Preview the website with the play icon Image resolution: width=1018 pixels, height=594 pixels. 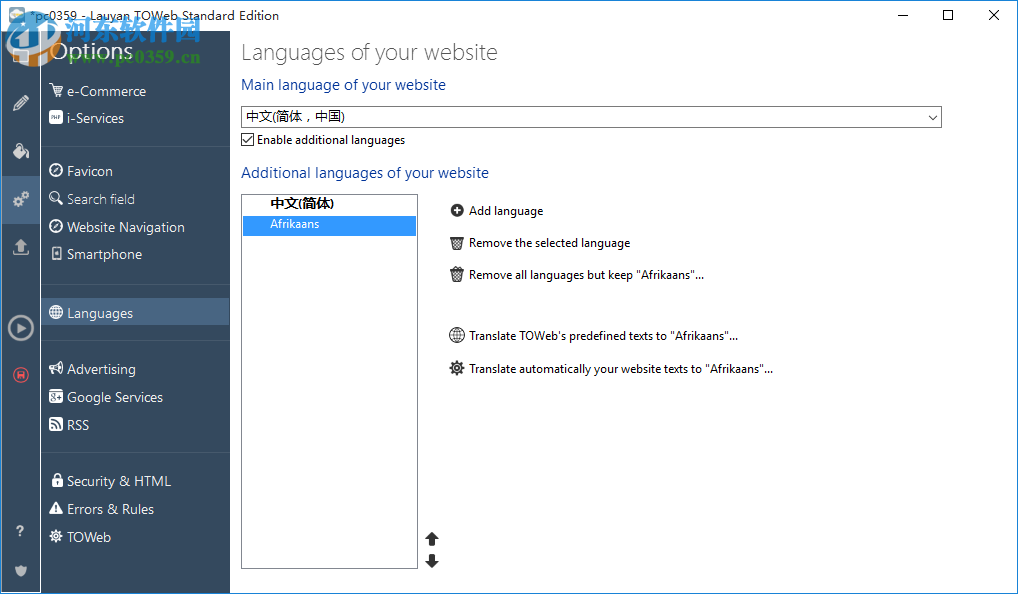tap(20, 327)
